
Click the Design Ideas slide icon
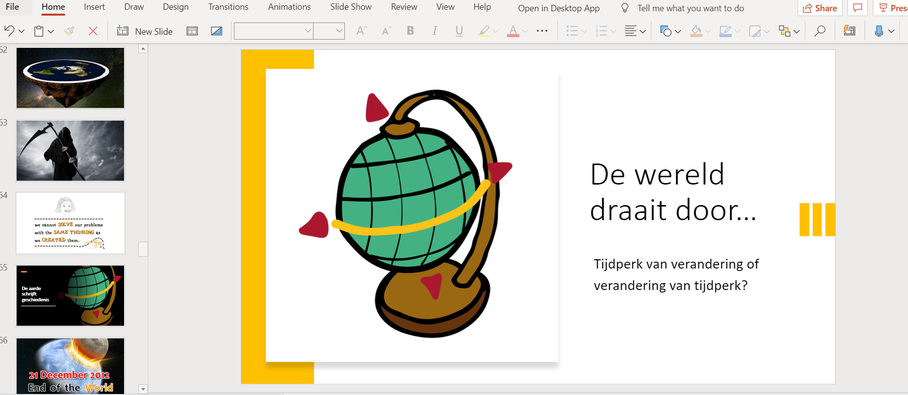(x=217, y=31)
